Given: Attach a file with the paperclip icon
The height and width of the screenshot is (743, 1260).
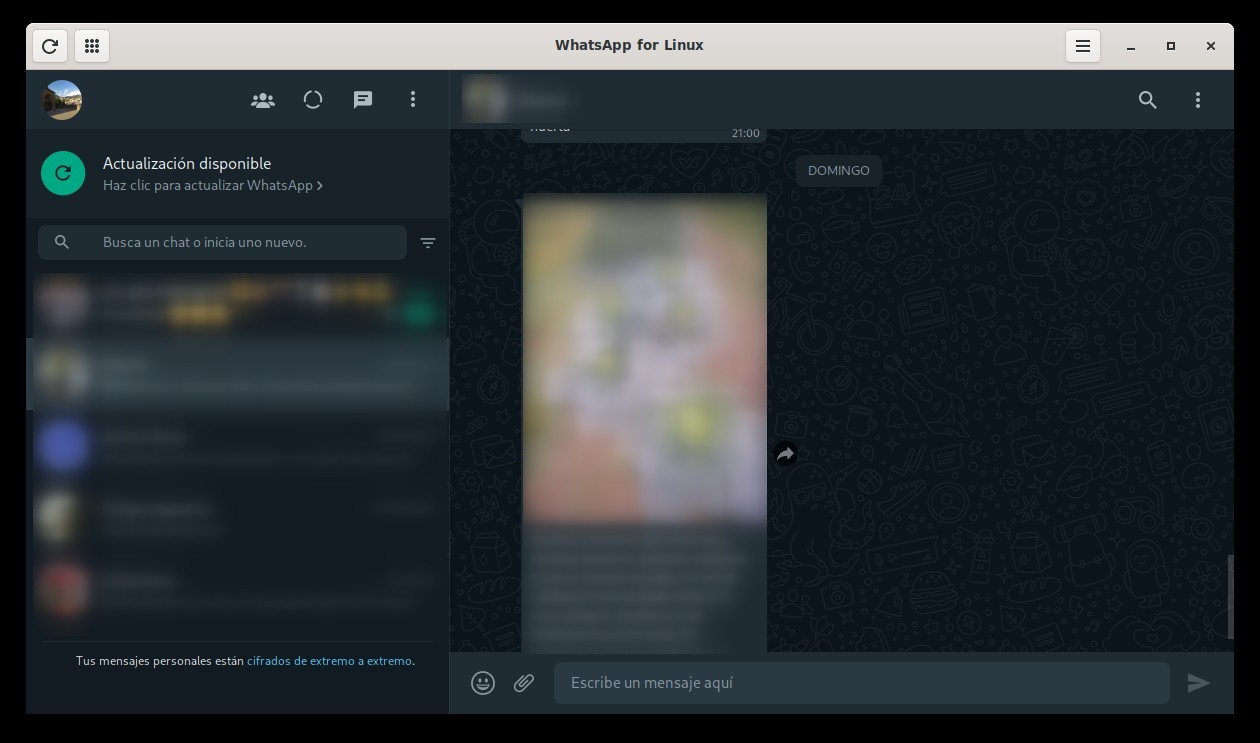Looking at the screenshot, I should pyautogui.click(x=524, y=683).
